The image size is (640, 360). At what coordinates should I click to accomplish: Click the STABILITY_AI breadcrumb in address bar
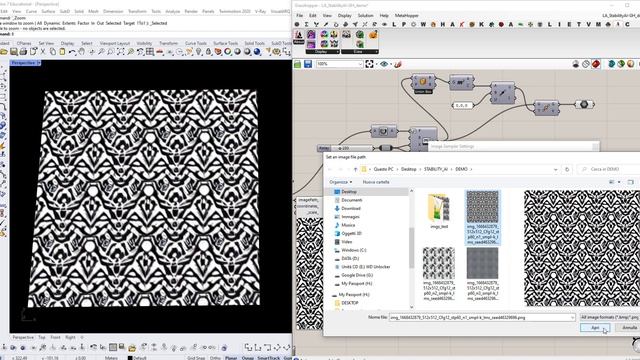(436, 169)
